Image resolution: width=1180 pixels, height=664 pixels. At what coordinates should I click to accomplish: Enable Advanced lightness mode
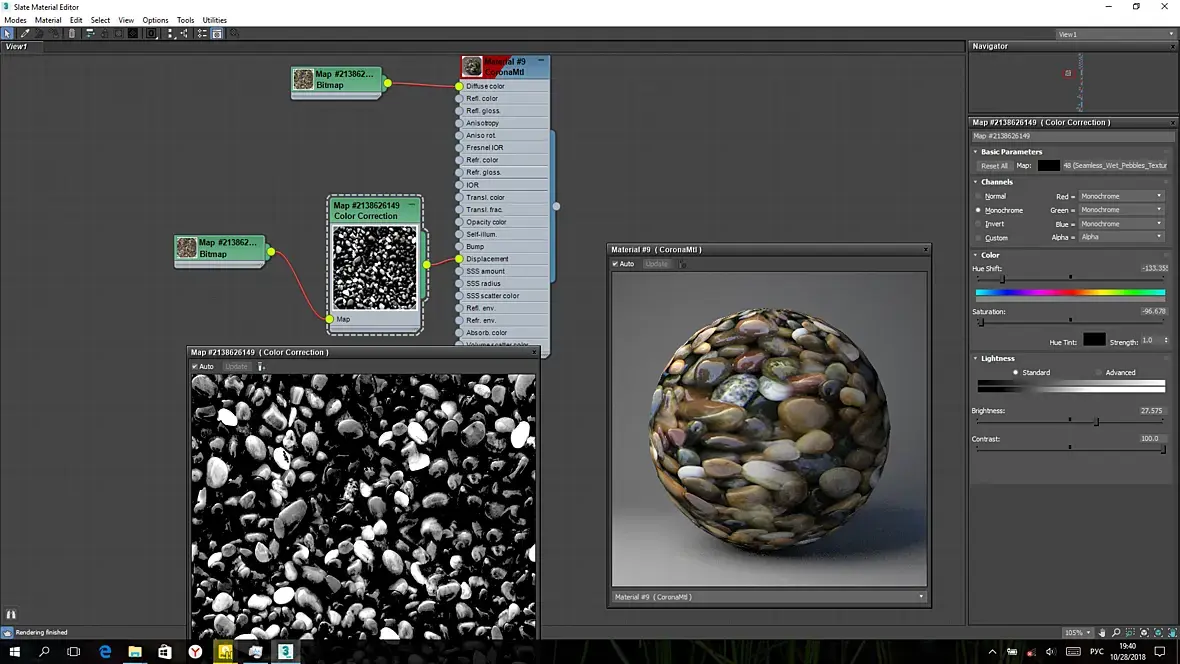pos(1098,372)
